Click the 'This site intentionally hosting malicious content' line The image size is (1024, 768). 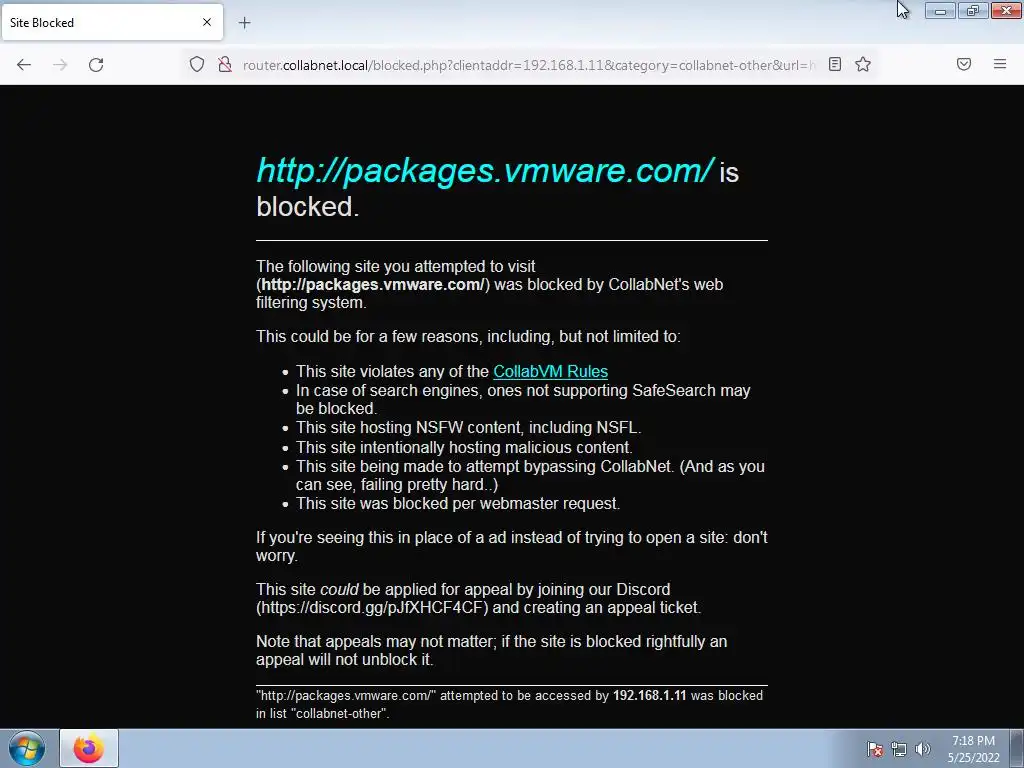[464, 447]
